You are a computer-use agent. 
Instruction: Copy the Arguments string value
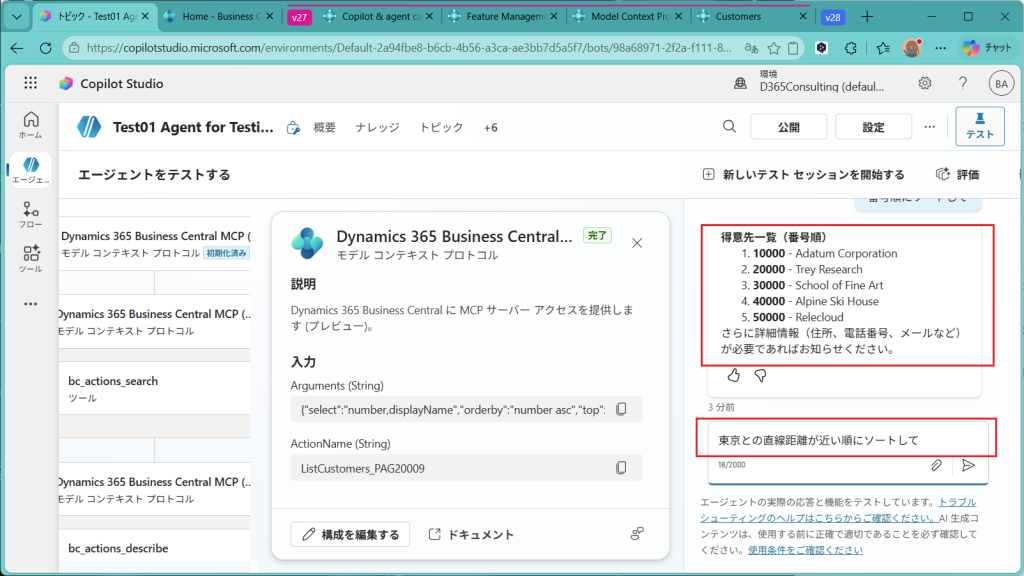click(x=621, y=409)
